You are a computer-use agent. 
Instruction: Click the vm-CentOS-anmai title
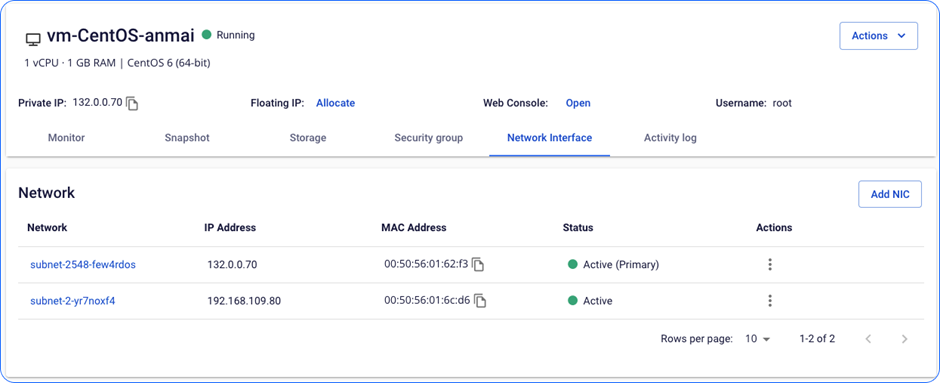tap(120, 36)
